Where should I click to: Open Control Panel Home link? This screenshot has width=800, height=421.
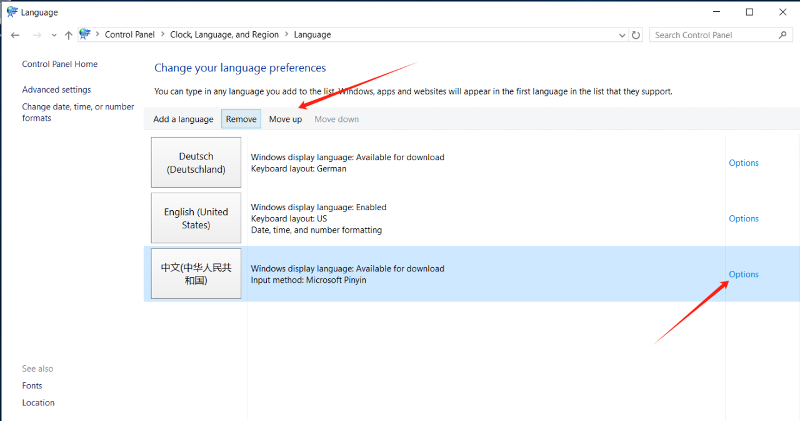(60, 64)
